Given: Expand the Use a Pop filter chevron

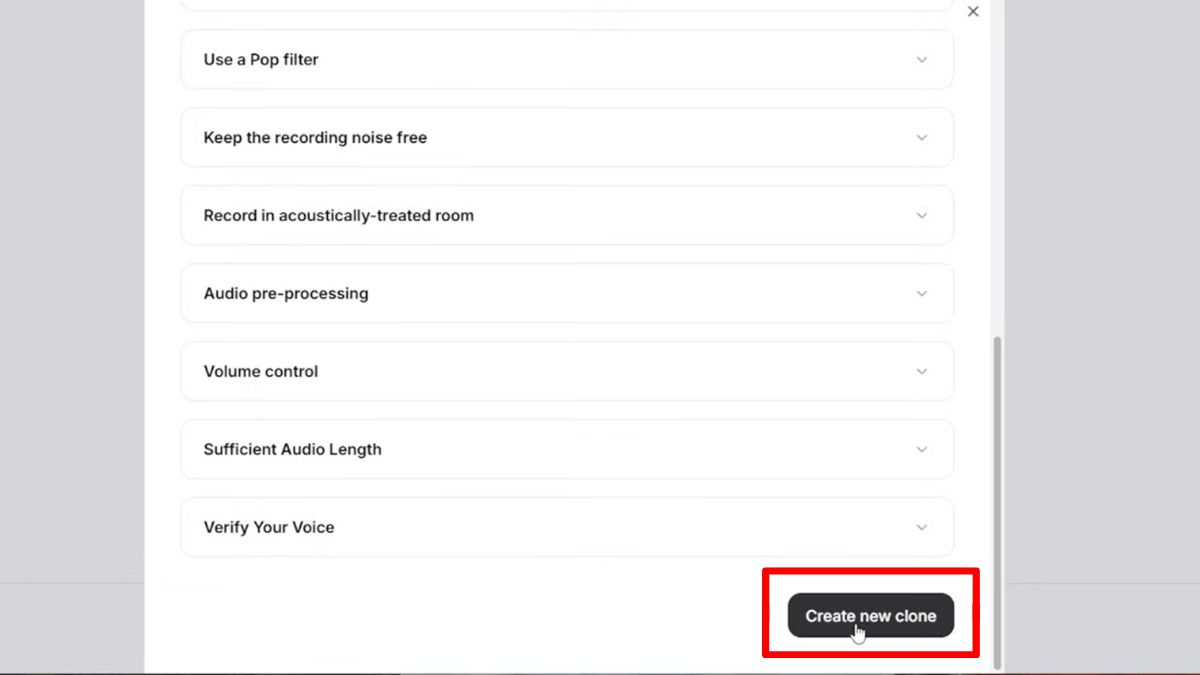Looking at the screenshot, I should (922, 60).
